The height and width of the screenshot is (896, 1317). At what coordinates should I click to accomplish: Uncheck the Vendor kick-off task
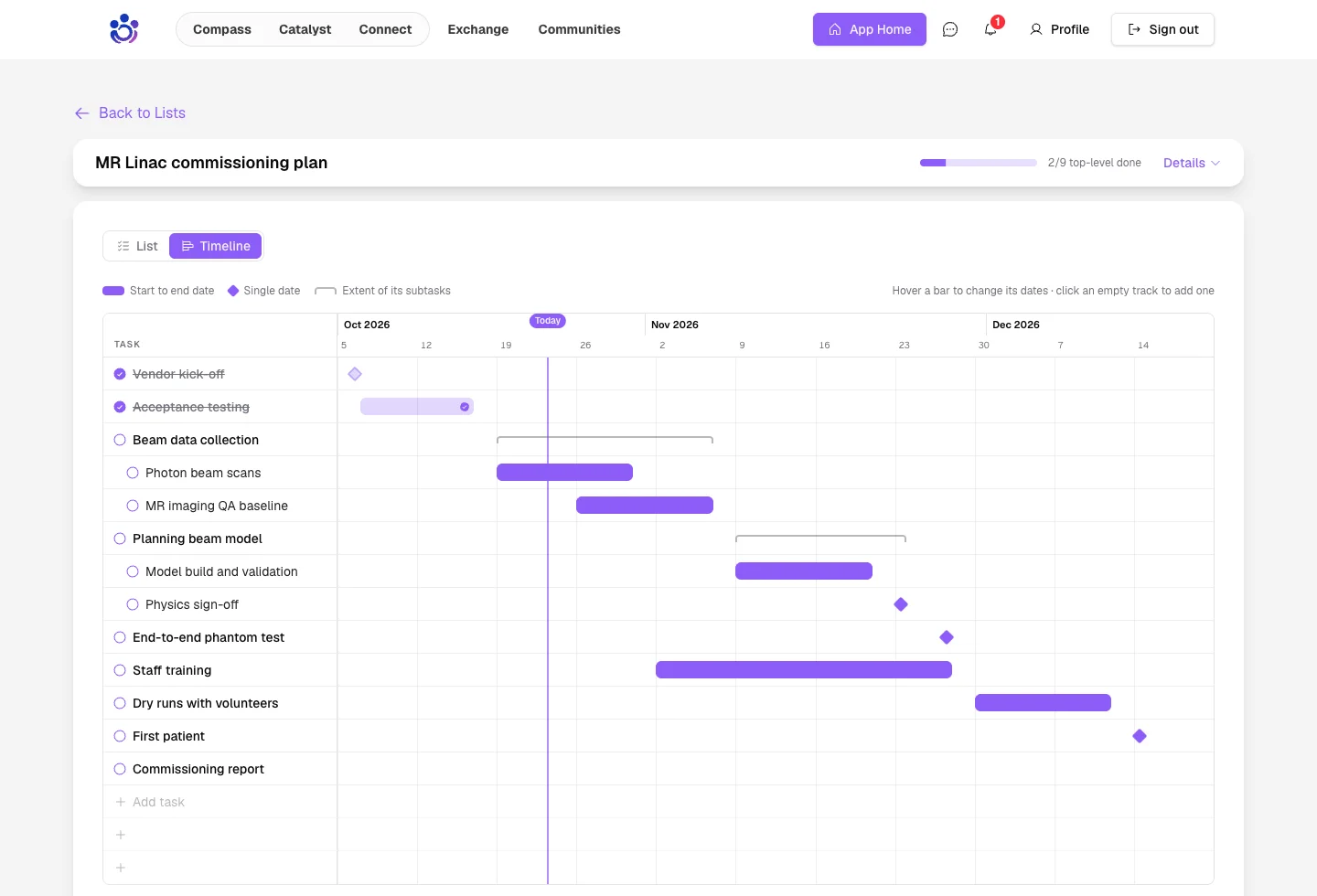tap(120, 374)
